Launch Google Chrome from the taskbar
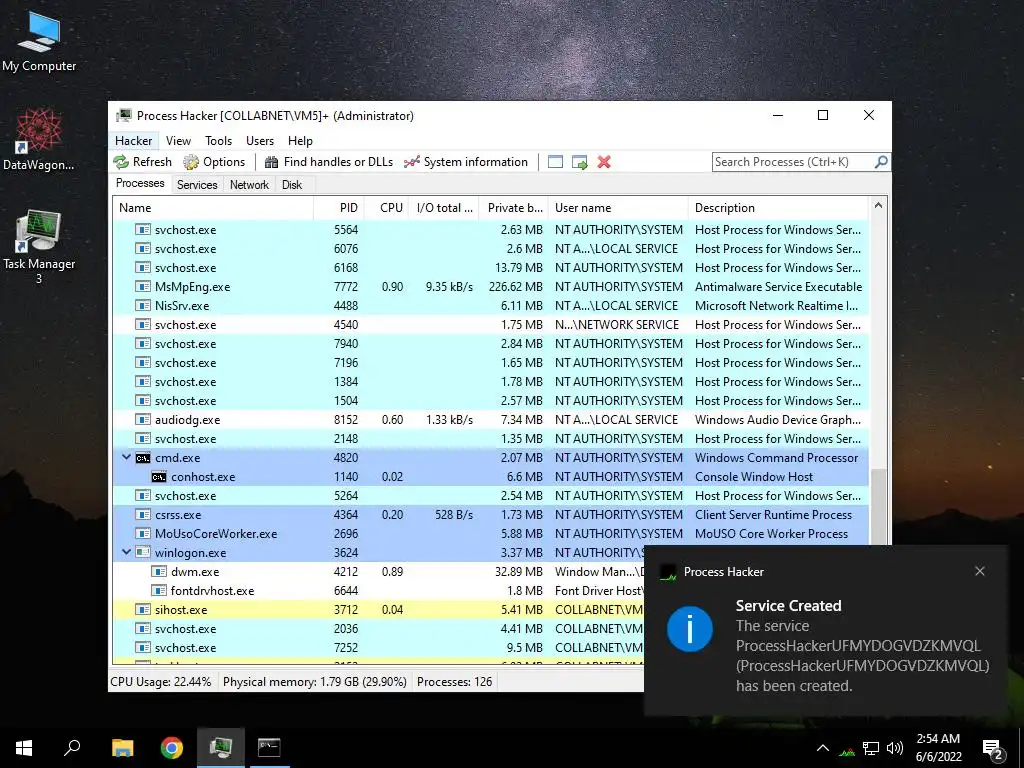Viewport: 1024px width, 768px height. point(172,748)
